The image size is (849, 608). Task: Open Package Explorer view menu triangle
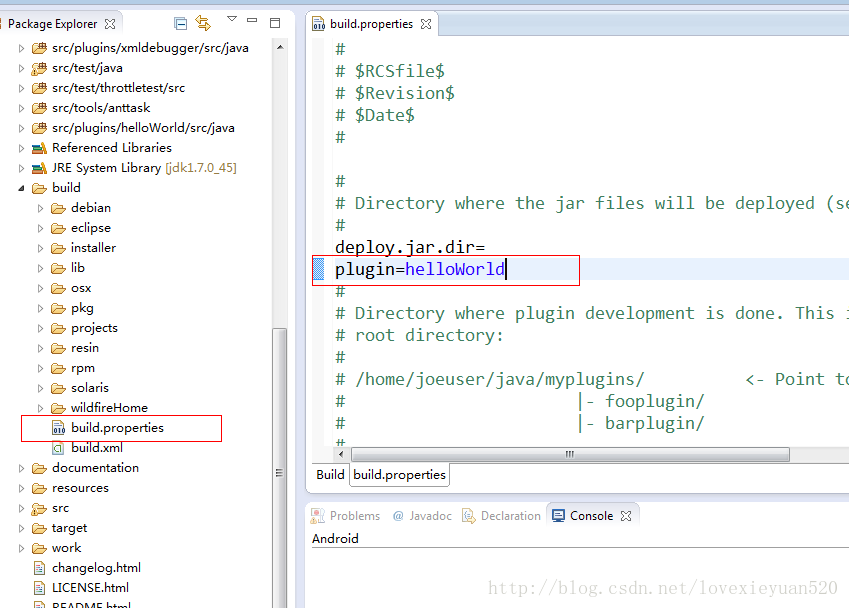(x=232, y=19)
